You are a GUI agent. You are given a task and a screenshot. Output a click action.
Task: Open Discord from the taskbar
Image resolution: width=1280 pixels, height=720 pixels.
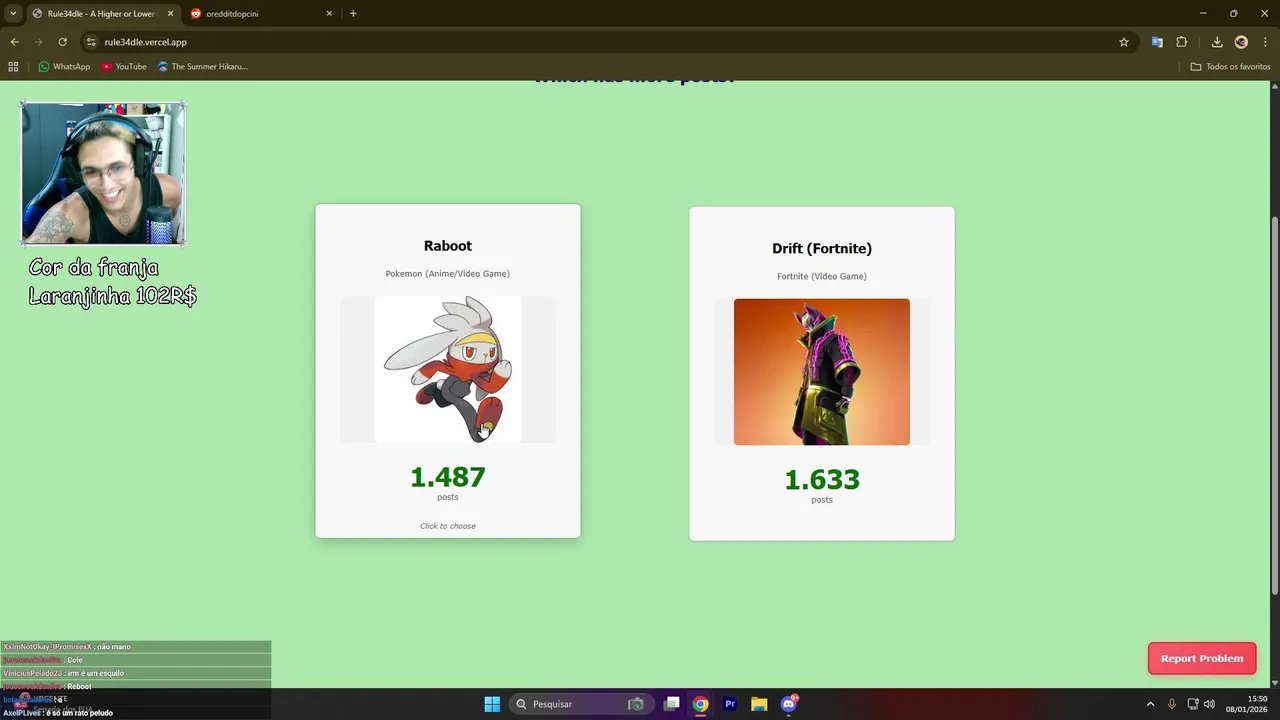pyautogui.click(x=789, y=704)
